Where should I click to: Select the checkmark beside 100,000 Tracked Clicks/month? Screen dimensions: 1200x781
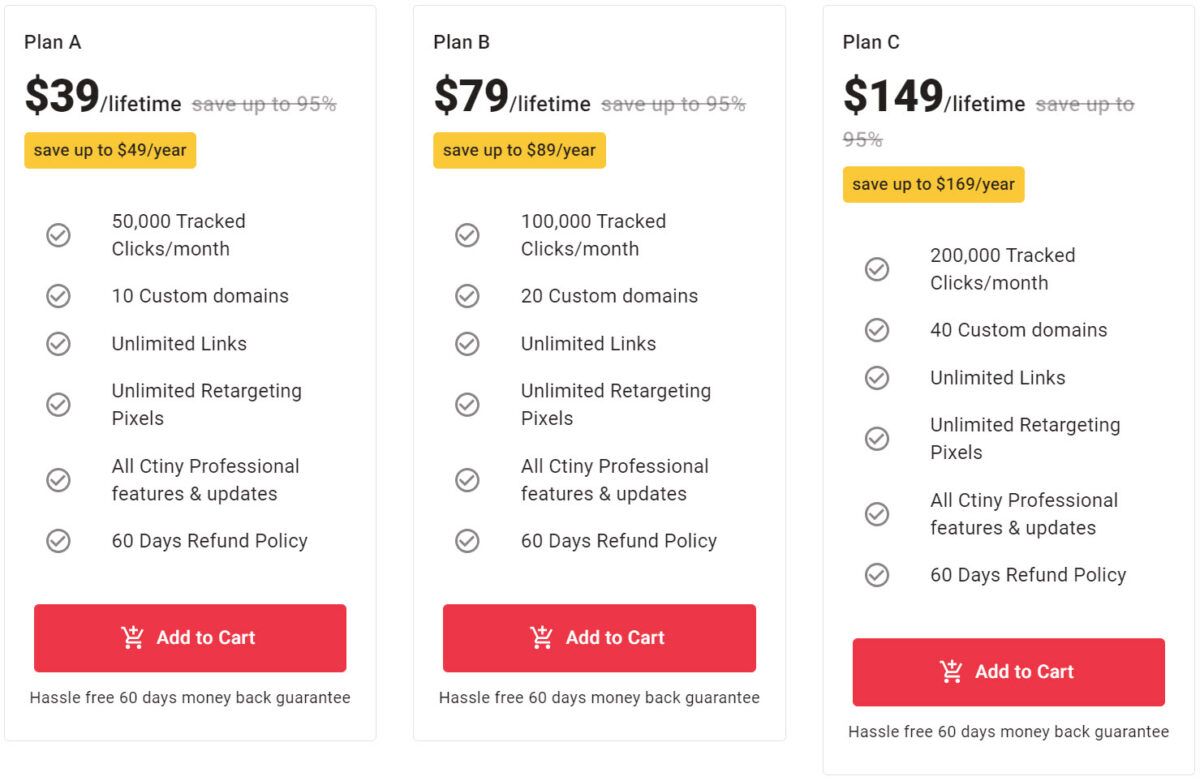coord(467,235)
